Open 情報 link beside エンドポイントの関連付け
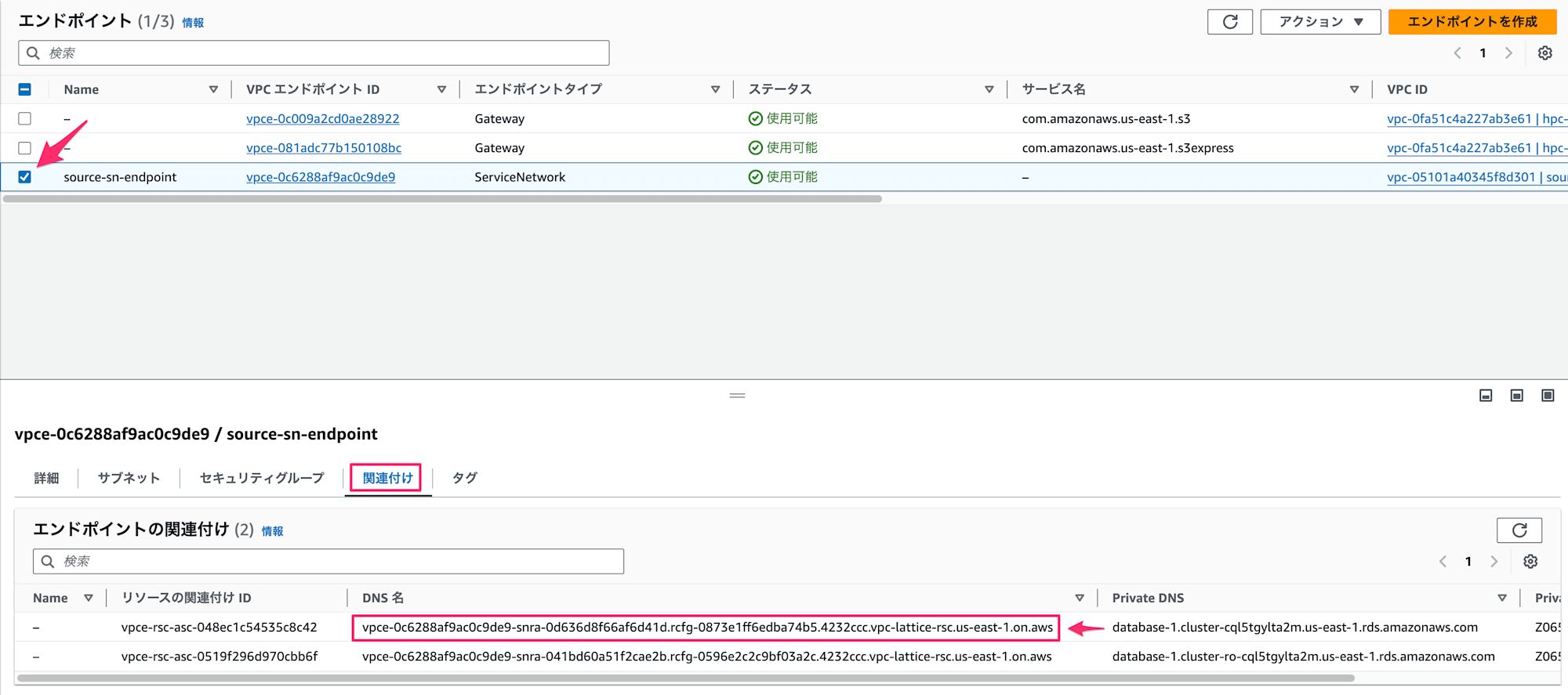 (x=272, y=531)
